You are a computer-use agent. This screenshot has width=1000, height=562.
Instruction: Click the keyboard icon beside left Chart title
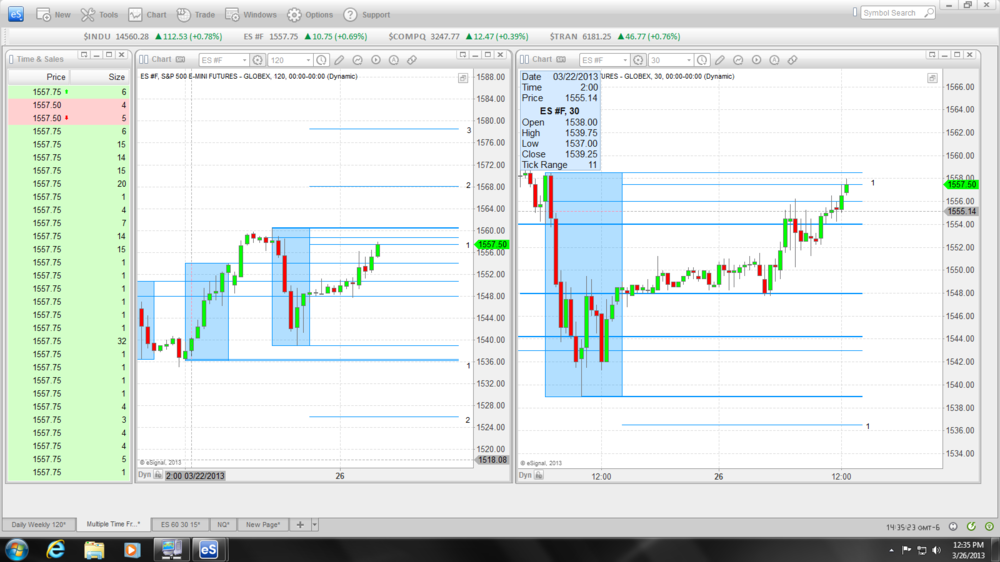click(x=180, y=59)
